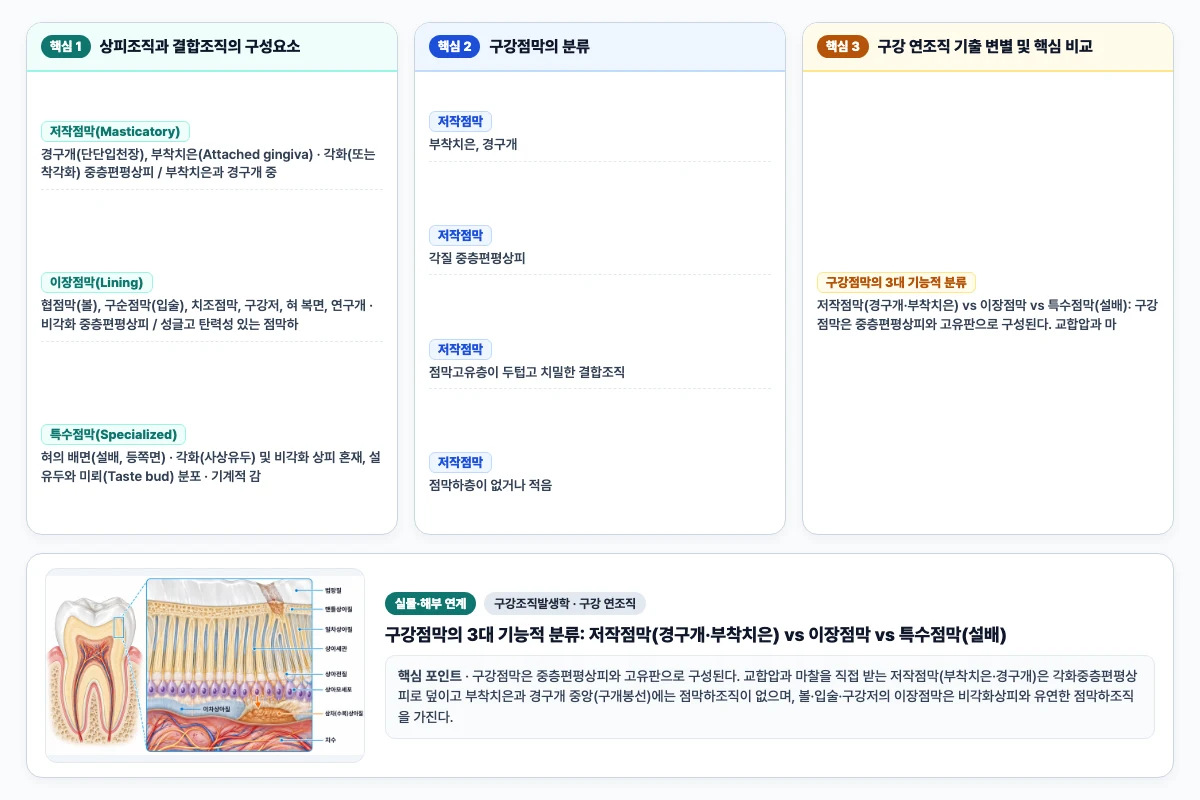Screen dimensions: 1200x800
Task: Select heading 상피조직과 결합조직의 구성요소
Action: [200, 46]
